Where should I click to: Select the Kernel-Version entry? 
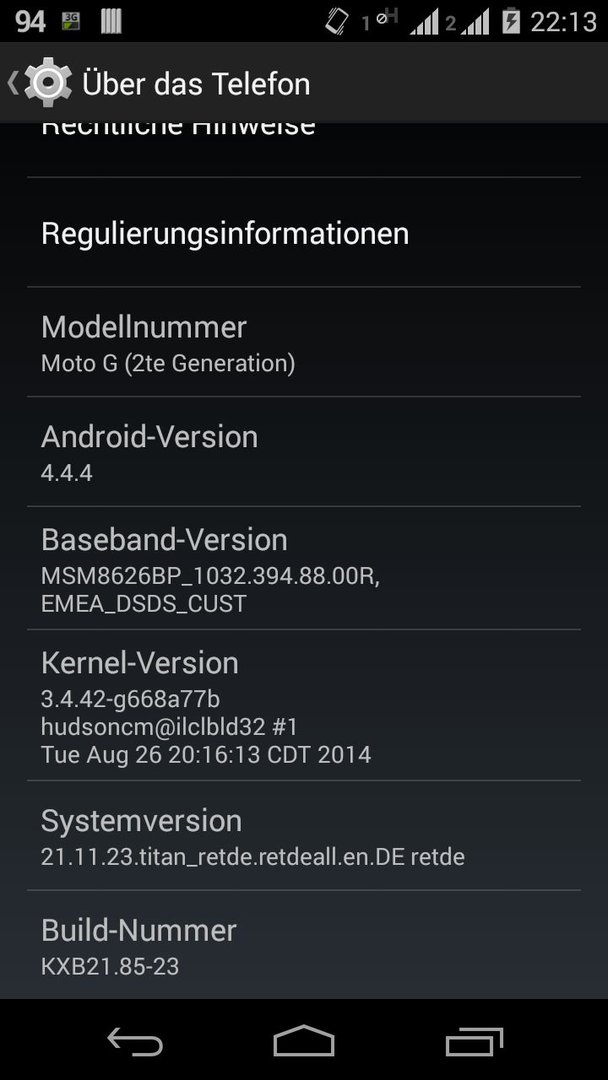304,705
